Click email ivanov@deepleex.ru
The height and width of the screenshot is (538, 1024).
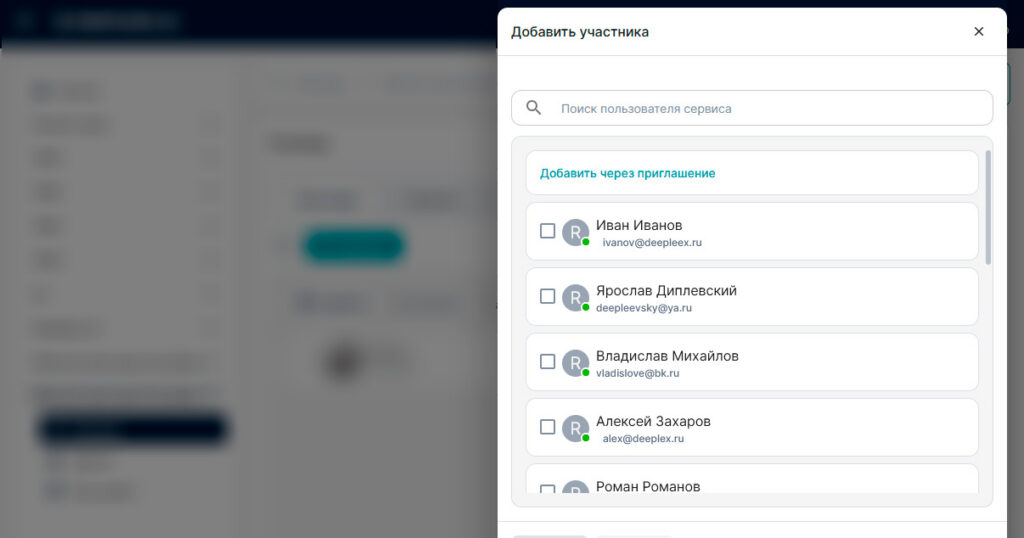(x=652, y=242)
